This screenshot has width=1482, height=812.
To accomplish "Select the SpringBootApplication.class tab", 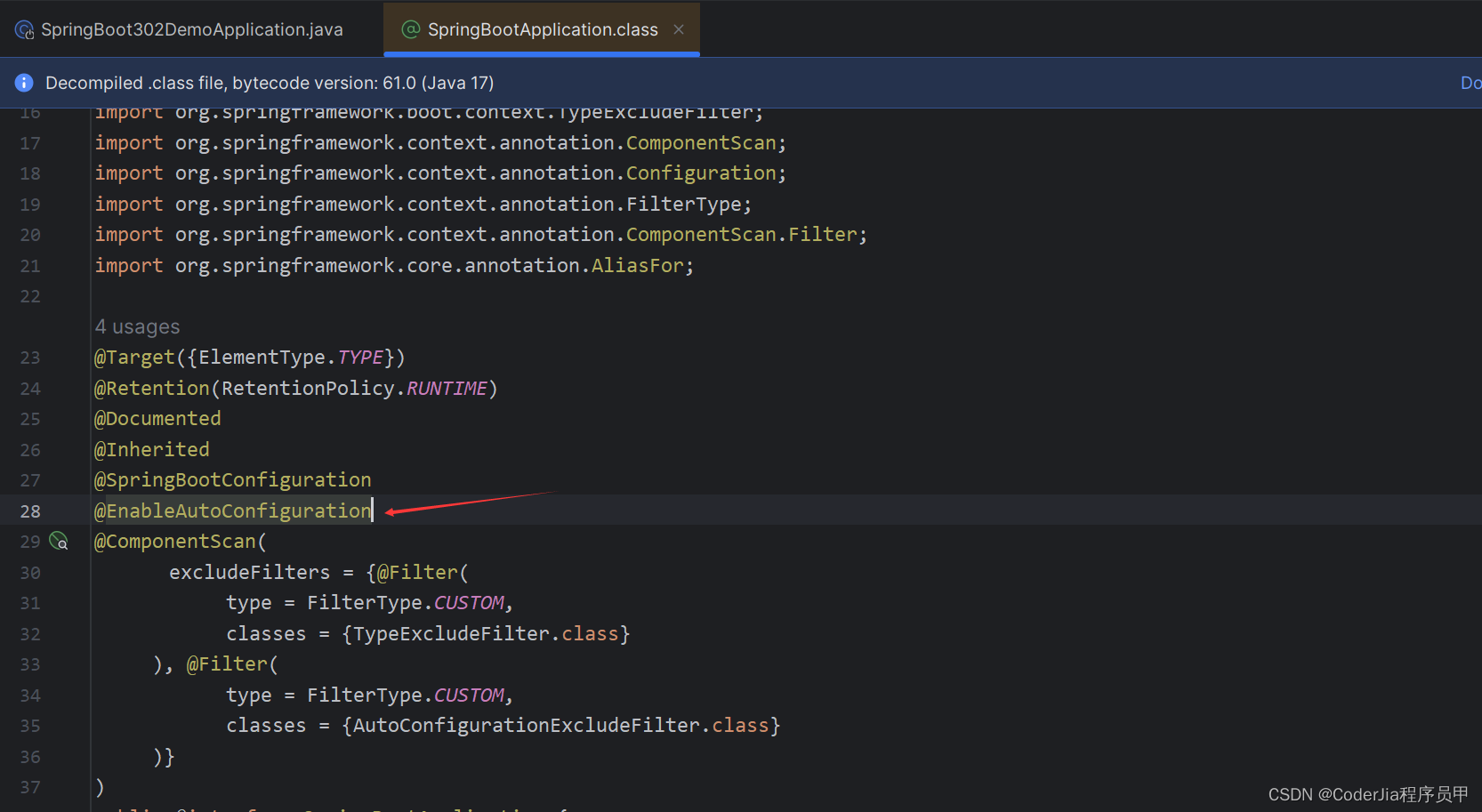I will point(542,29).
